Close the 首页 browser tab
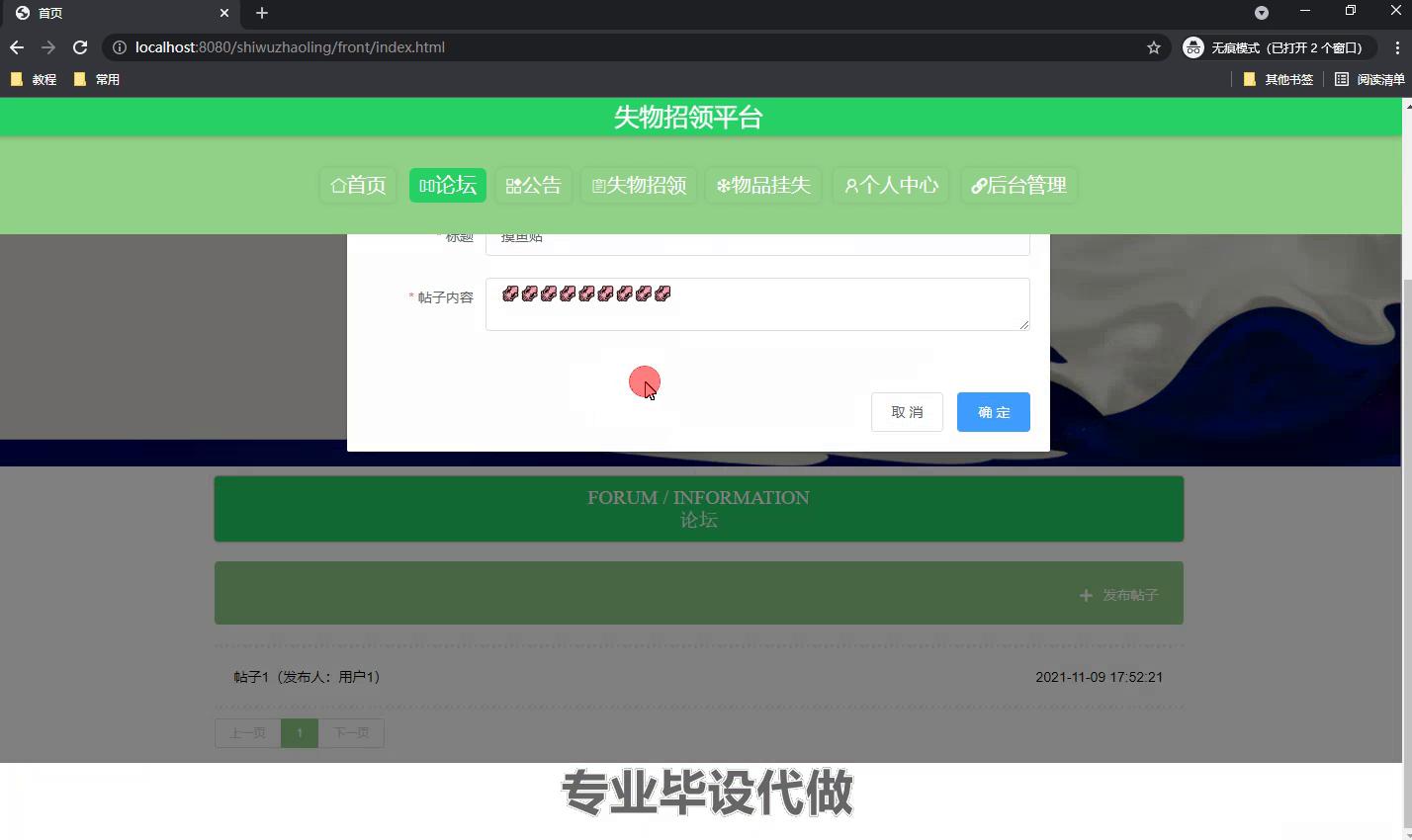The image size is (1412, 840). coord(224,13)
